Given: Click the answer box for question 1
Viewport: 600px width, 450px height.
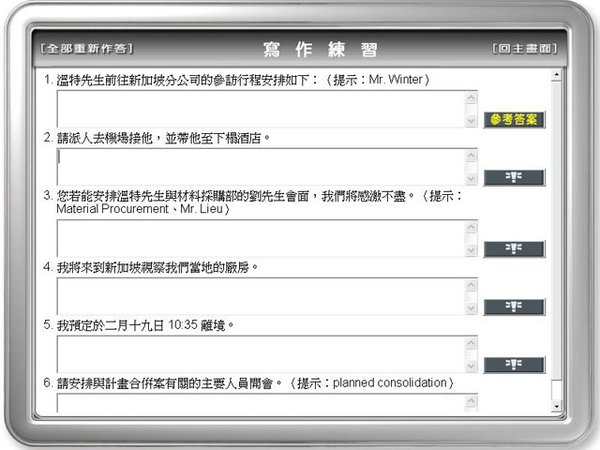Looking at the screenshot, I should (x=260, y=109).
